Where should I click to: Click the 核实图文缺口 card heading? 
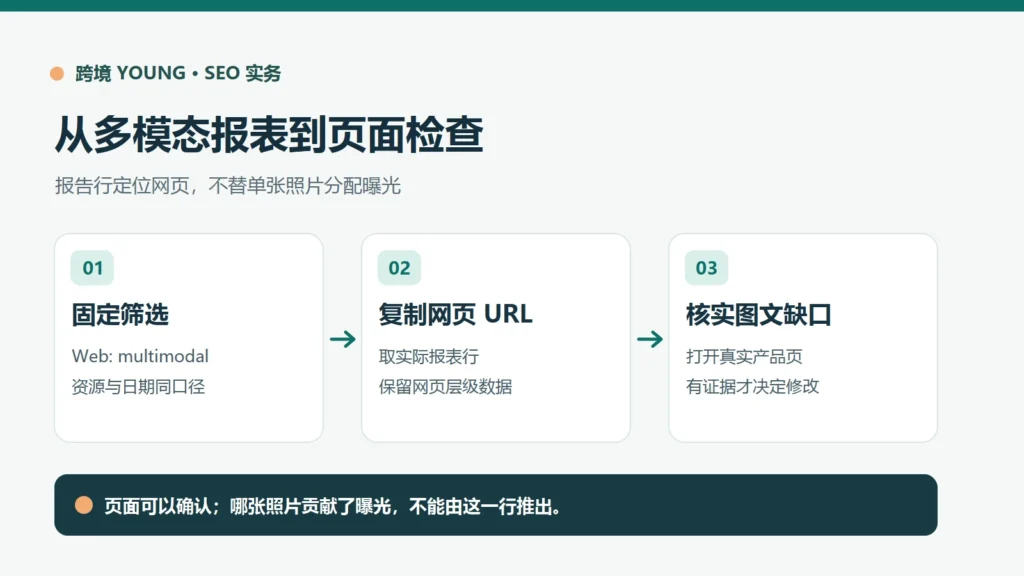[x=758, y=315]
